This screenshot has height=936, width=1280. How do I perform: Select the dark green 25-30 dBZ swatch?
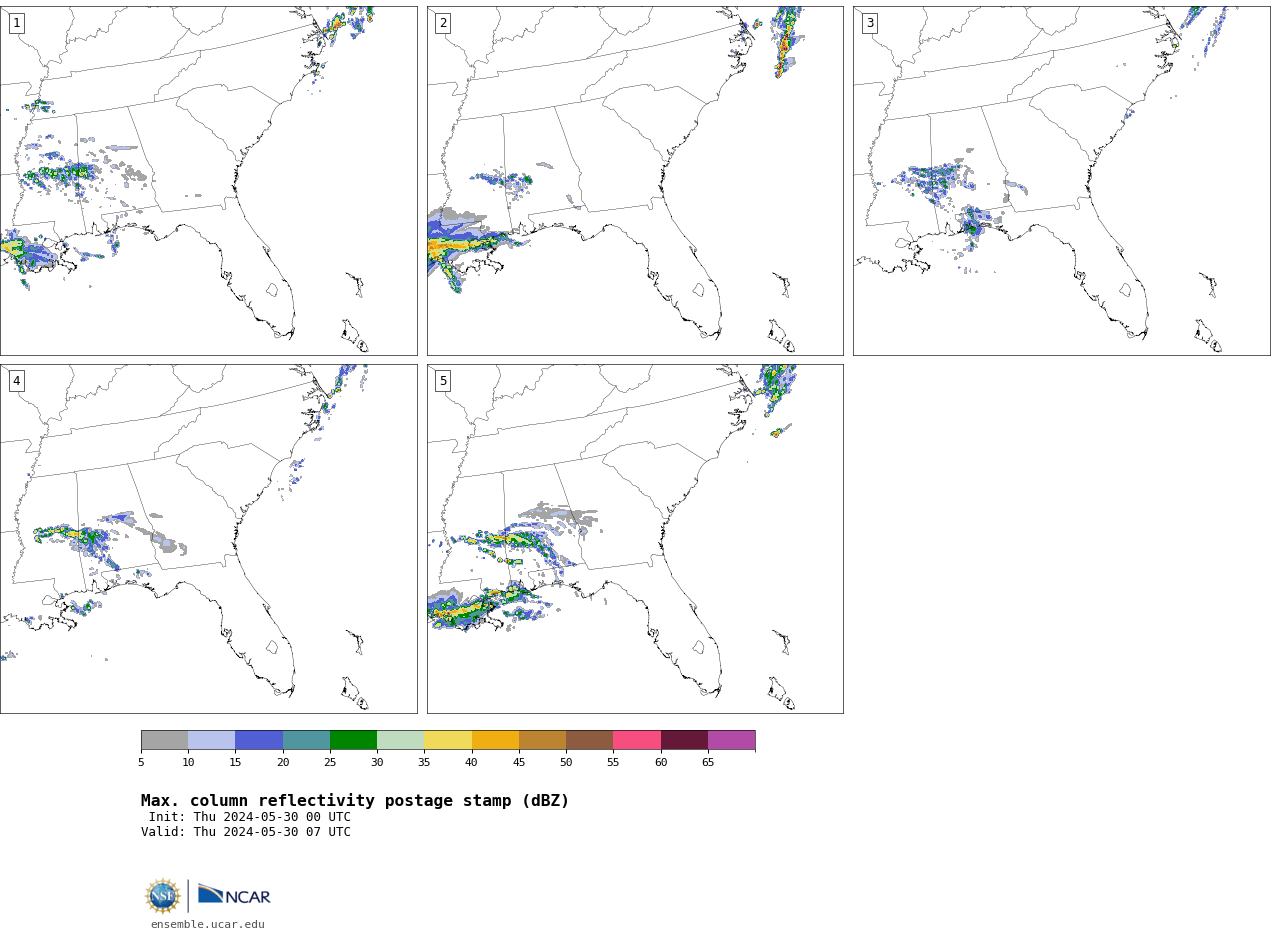point(353,740)
